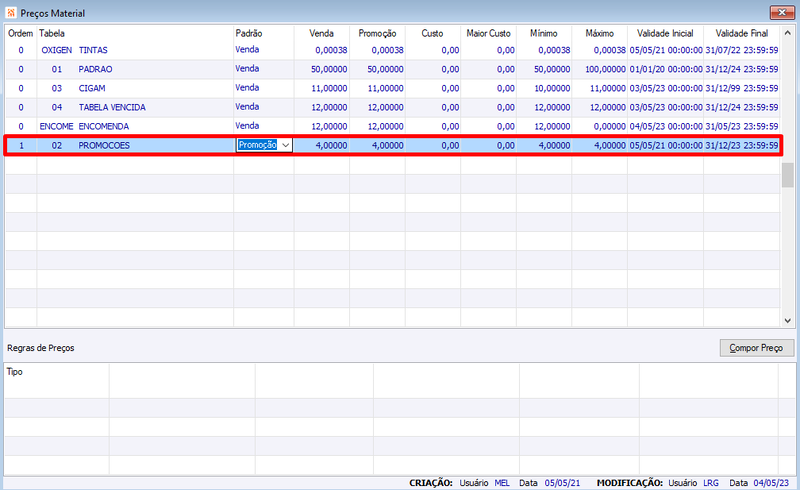Click the Ordem column header
800x490 pixels.
point(20,33)
